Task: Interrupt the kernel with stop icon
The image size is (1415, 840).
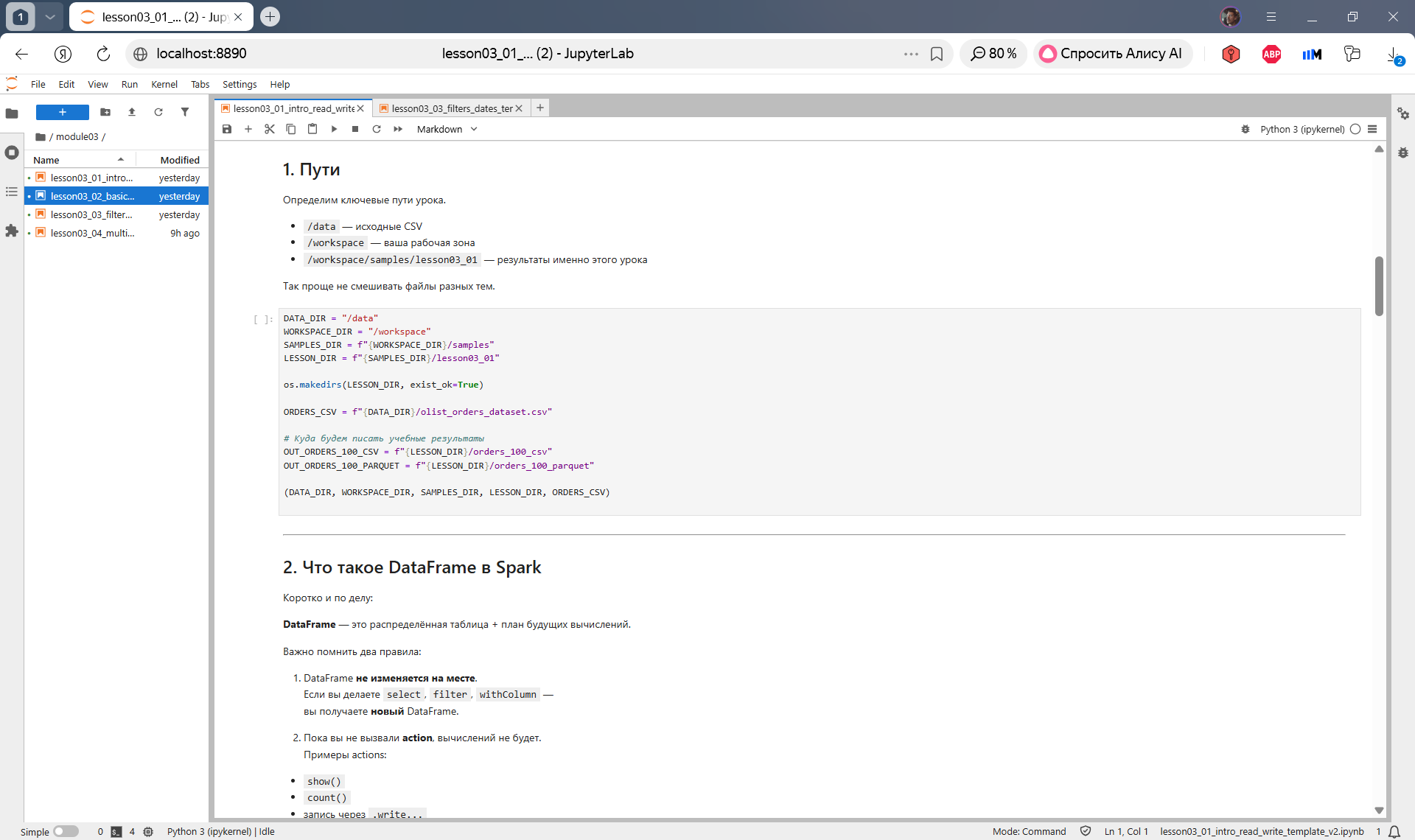Action: point(355,129)
